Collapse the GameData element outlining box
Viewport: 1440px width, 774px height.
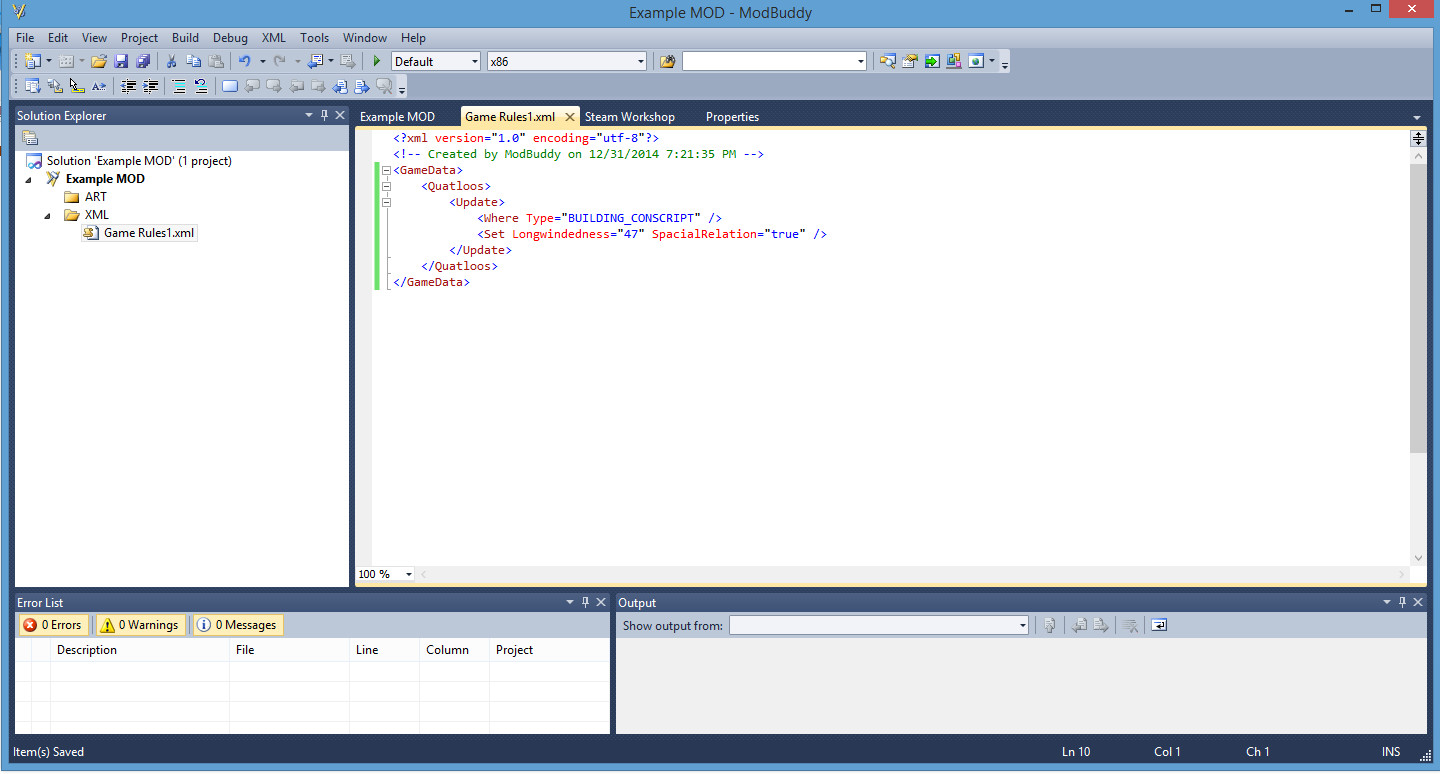pyautogui.click(x=386, y=170)
